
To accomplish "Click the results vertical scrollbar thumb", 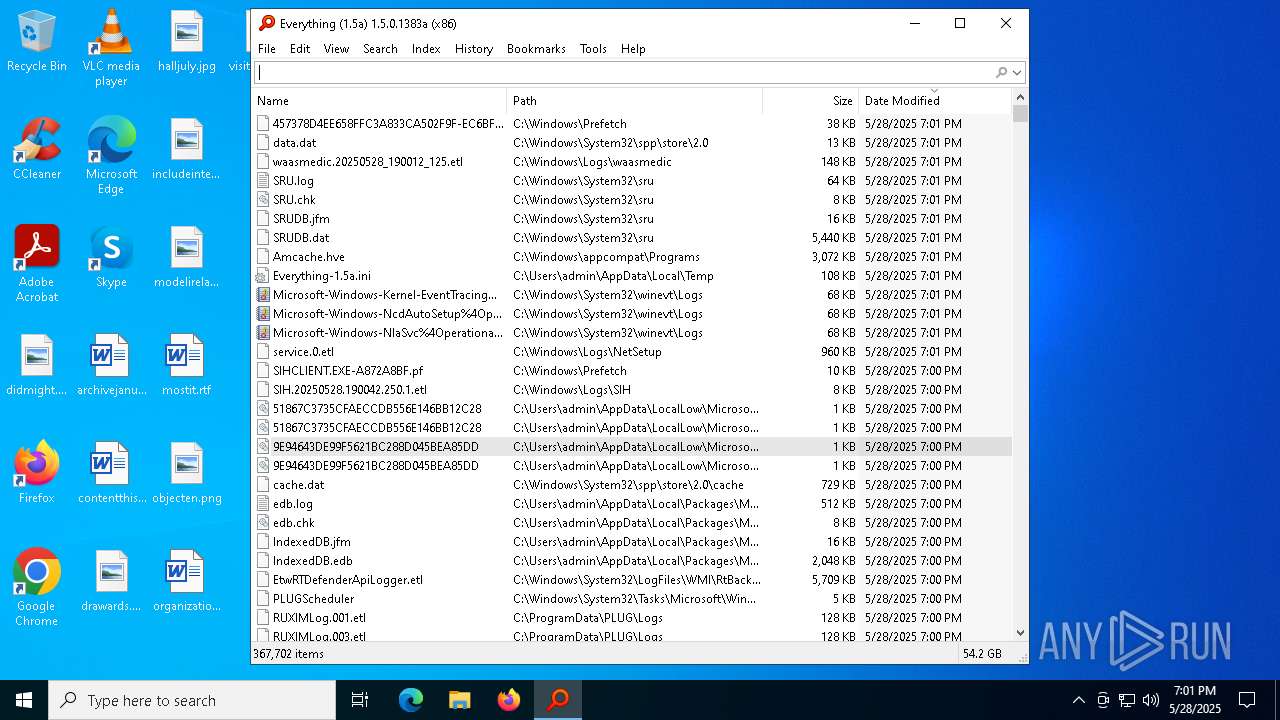I will click(1020, 113).
